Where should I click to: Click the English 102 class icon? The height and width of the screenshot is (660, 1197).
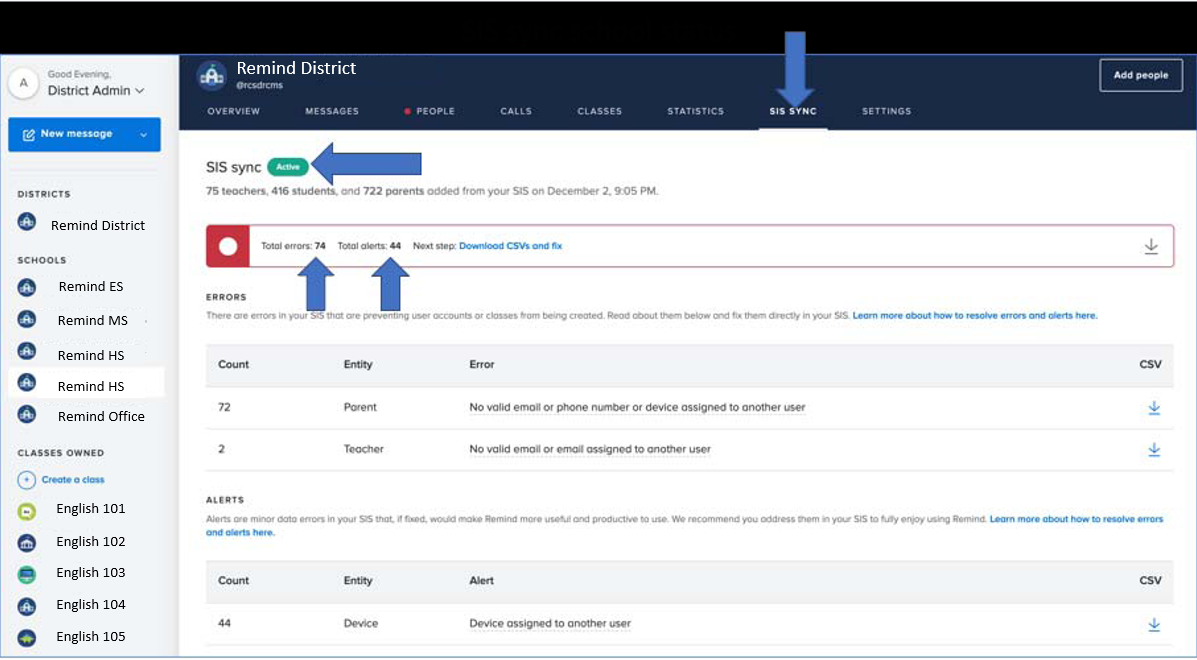(27, 542)
